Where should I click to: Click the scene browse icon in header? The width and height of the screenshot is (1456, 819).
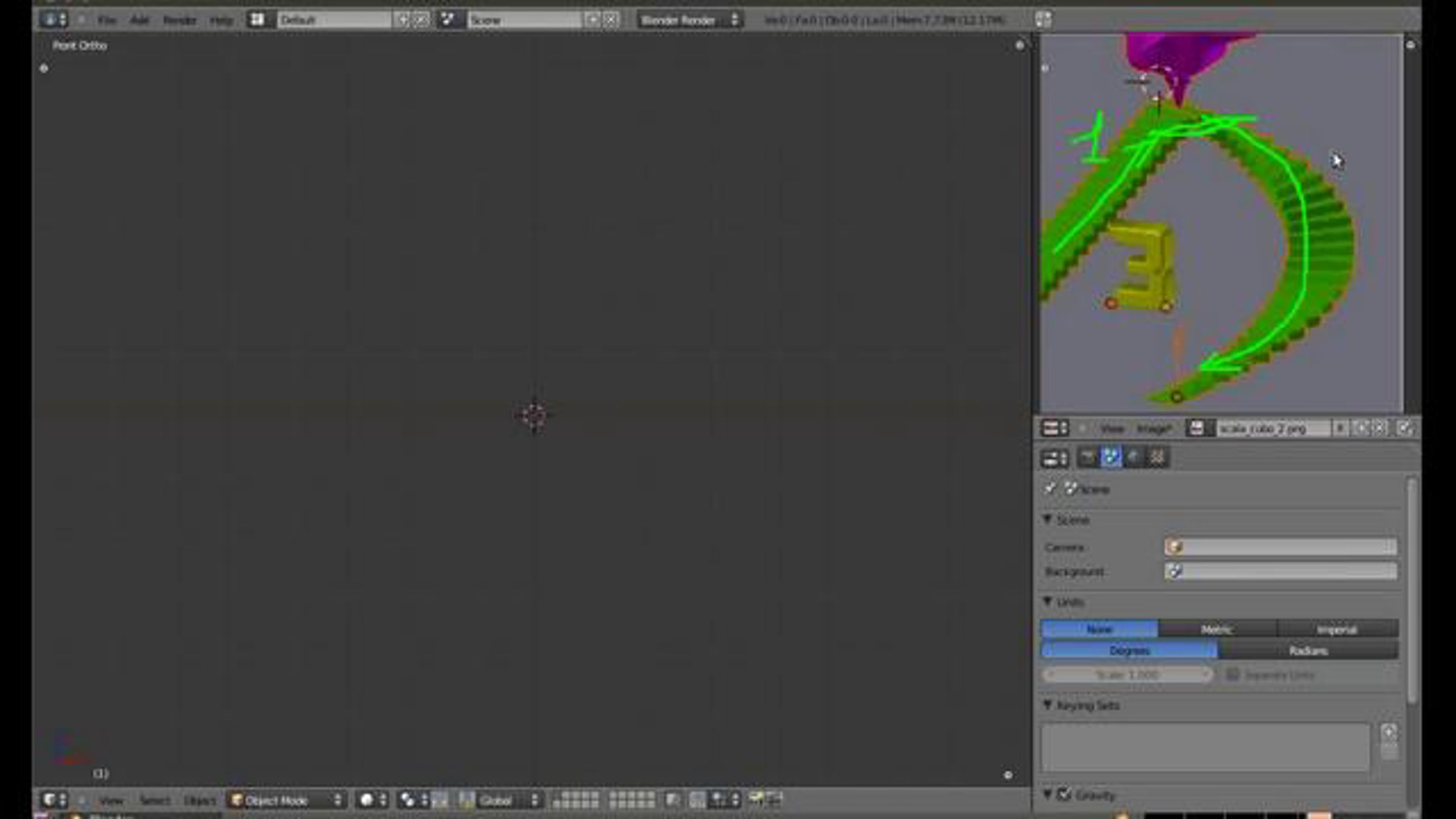click(448, 20)
